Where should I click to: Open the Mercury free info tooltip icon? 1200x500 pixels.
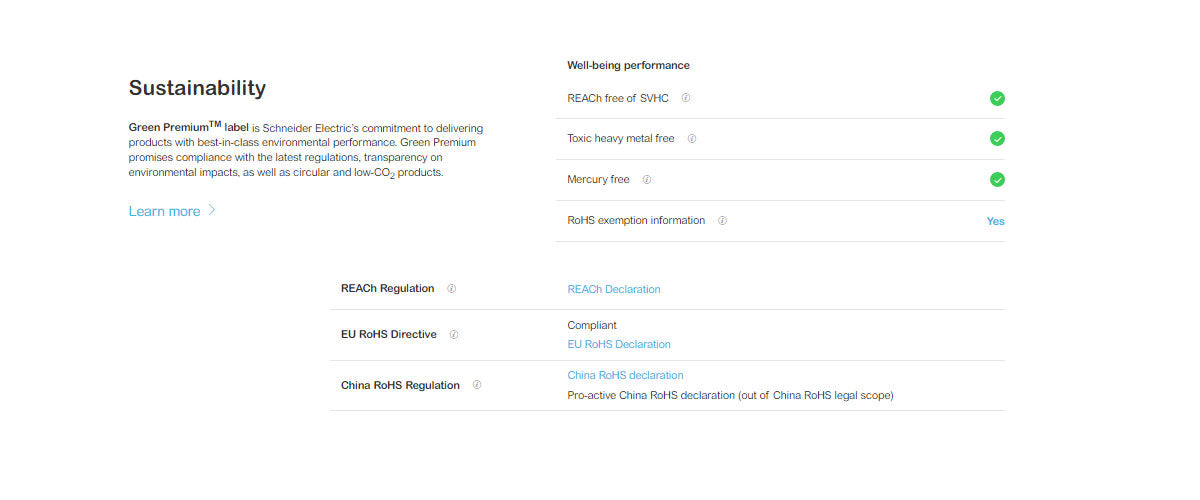tap(647, 180)
